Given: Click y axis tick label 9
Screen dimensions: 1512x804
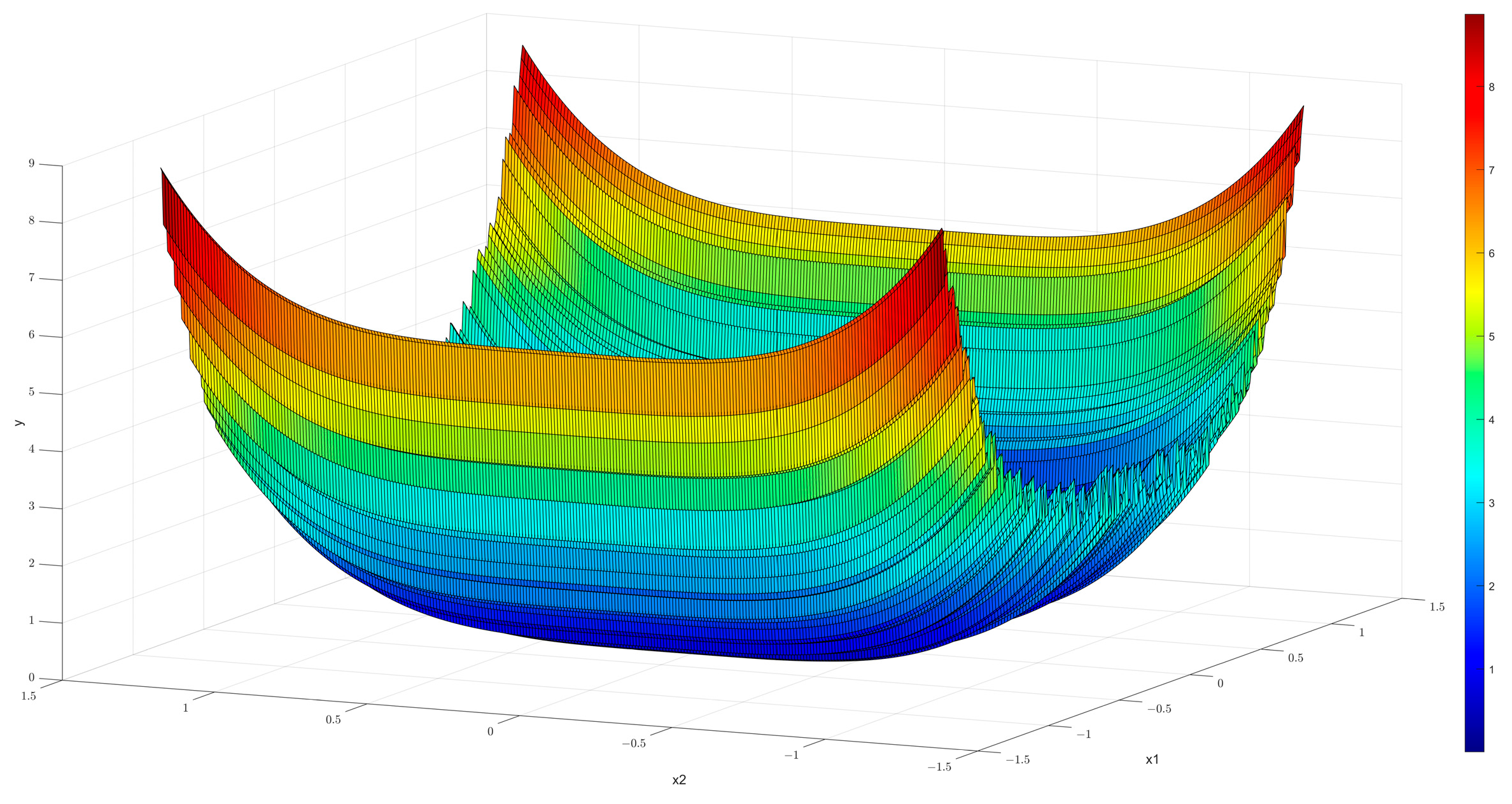Looking at the screenshot, I should [x=31, y=164].
